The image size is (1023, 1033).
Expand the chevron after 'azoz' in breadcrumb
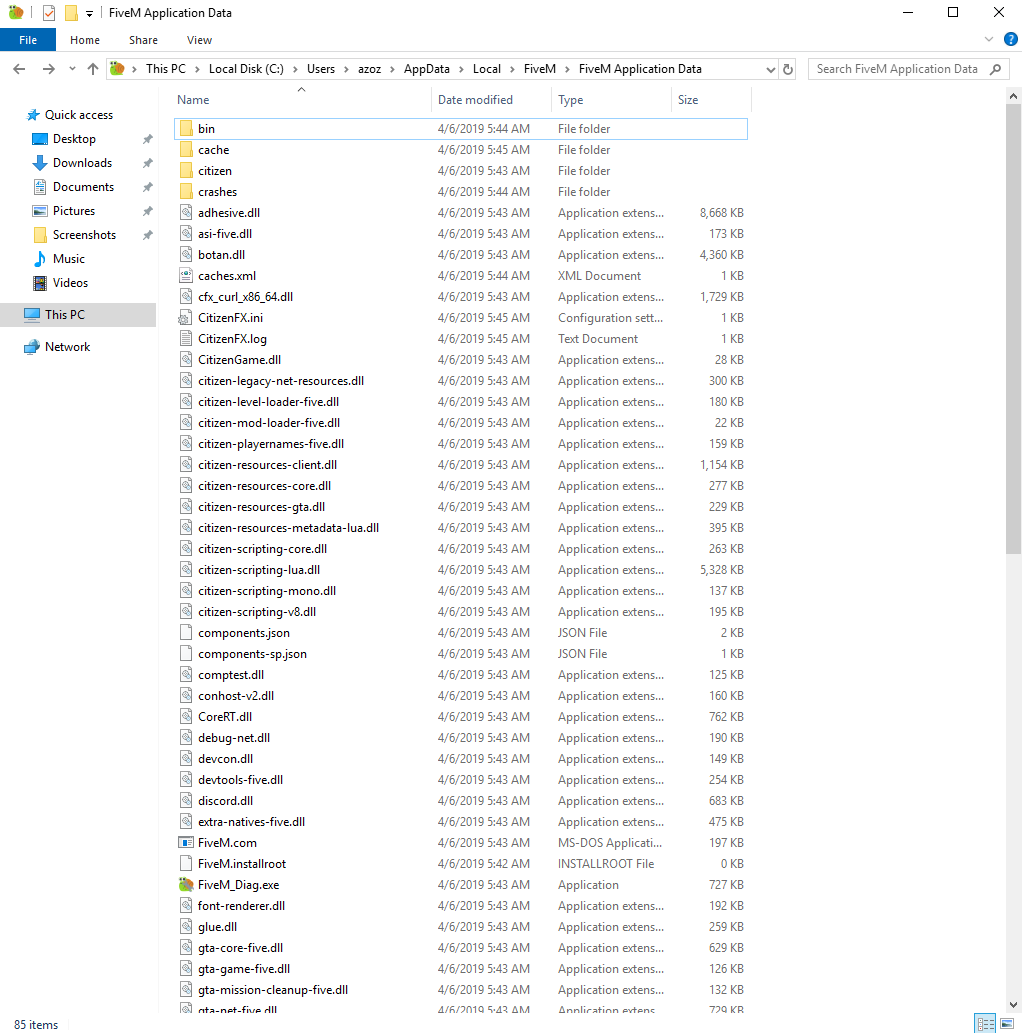(392, 69)
